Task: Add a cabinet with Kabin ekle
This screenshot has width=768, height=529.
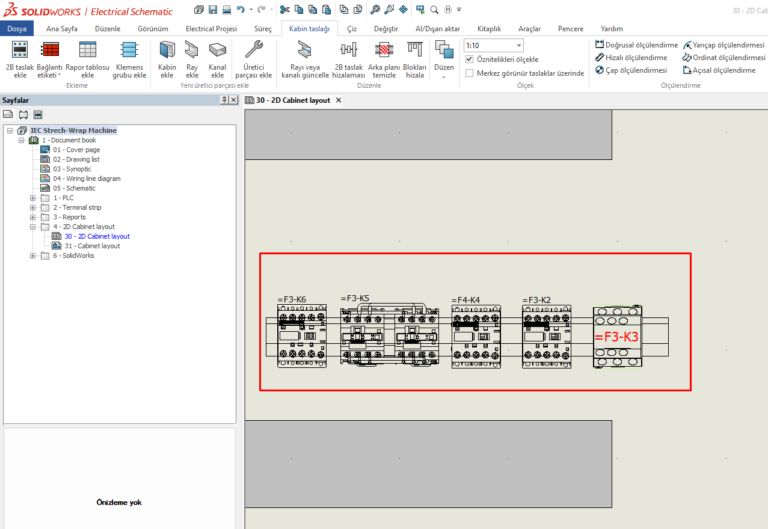Action: 167,50
